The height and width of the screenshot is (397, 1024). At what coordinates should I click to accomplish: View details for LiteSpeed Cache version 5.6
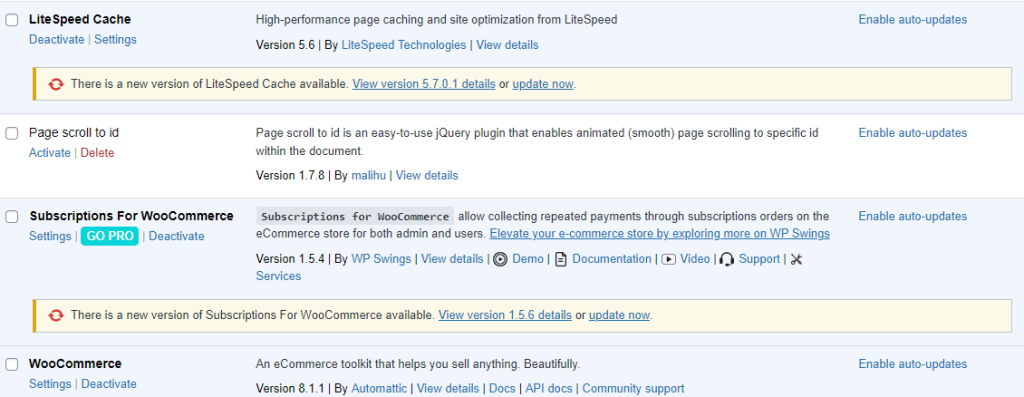click(507, 45)
